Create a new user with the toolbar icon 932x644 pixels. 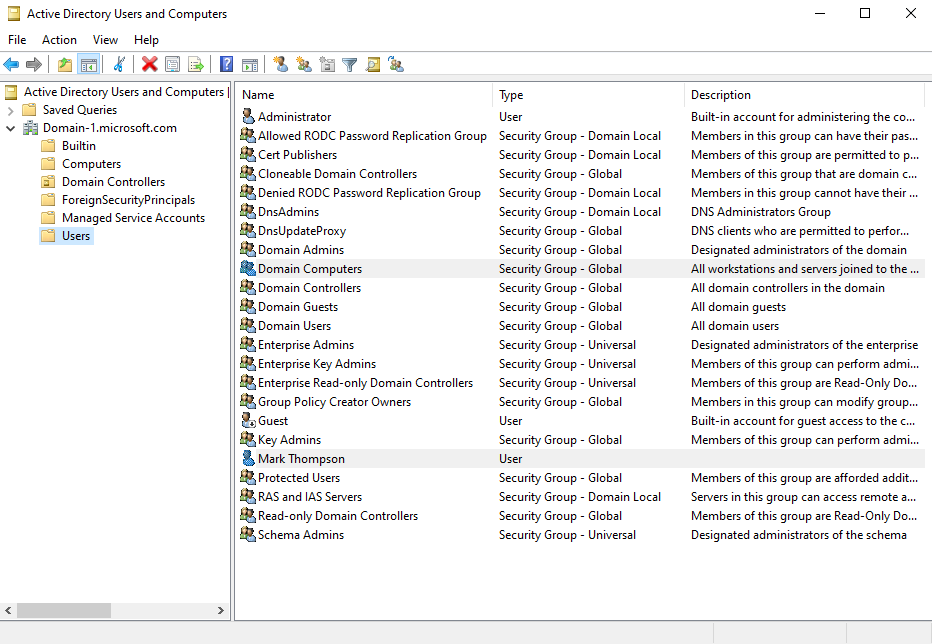tap(281, 64)
